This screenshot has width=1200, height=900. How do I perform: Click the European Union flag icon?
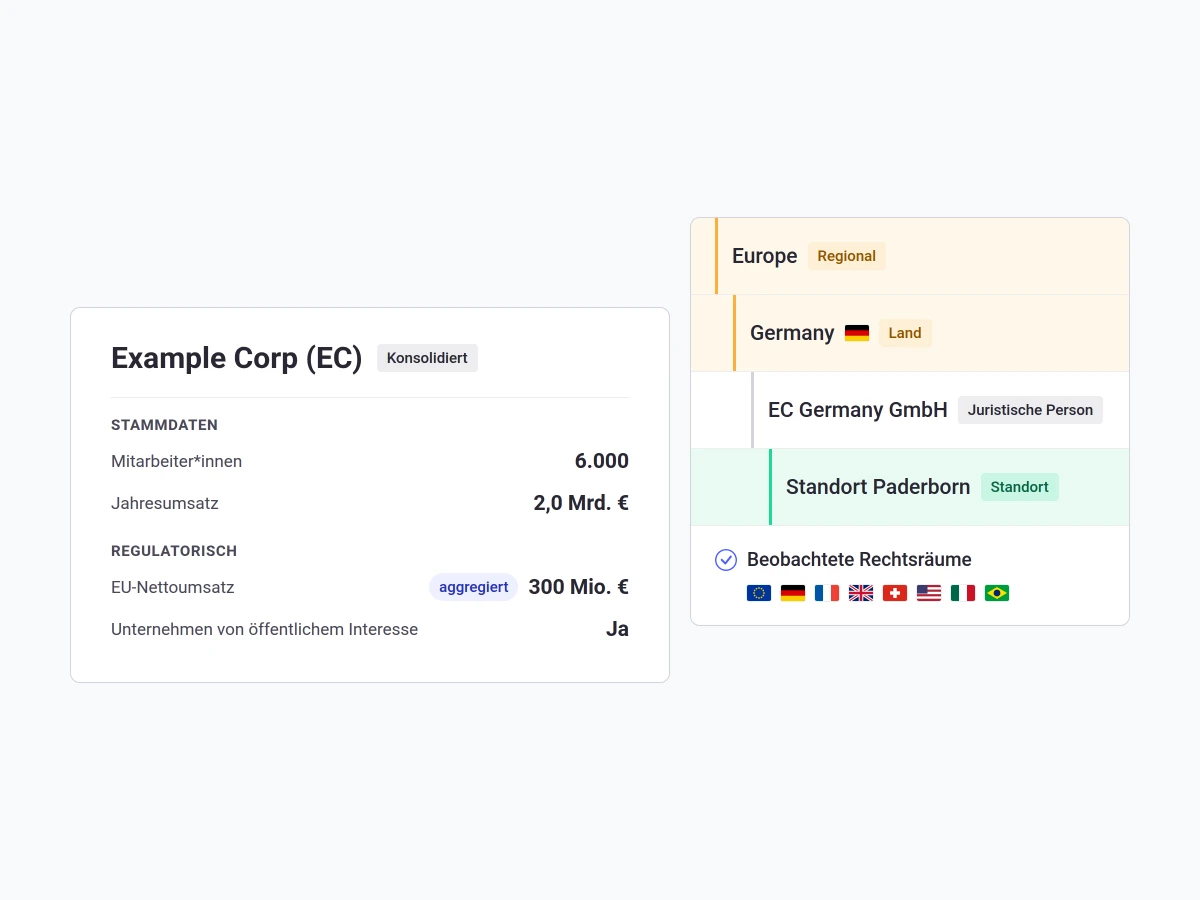click(759, 593)
